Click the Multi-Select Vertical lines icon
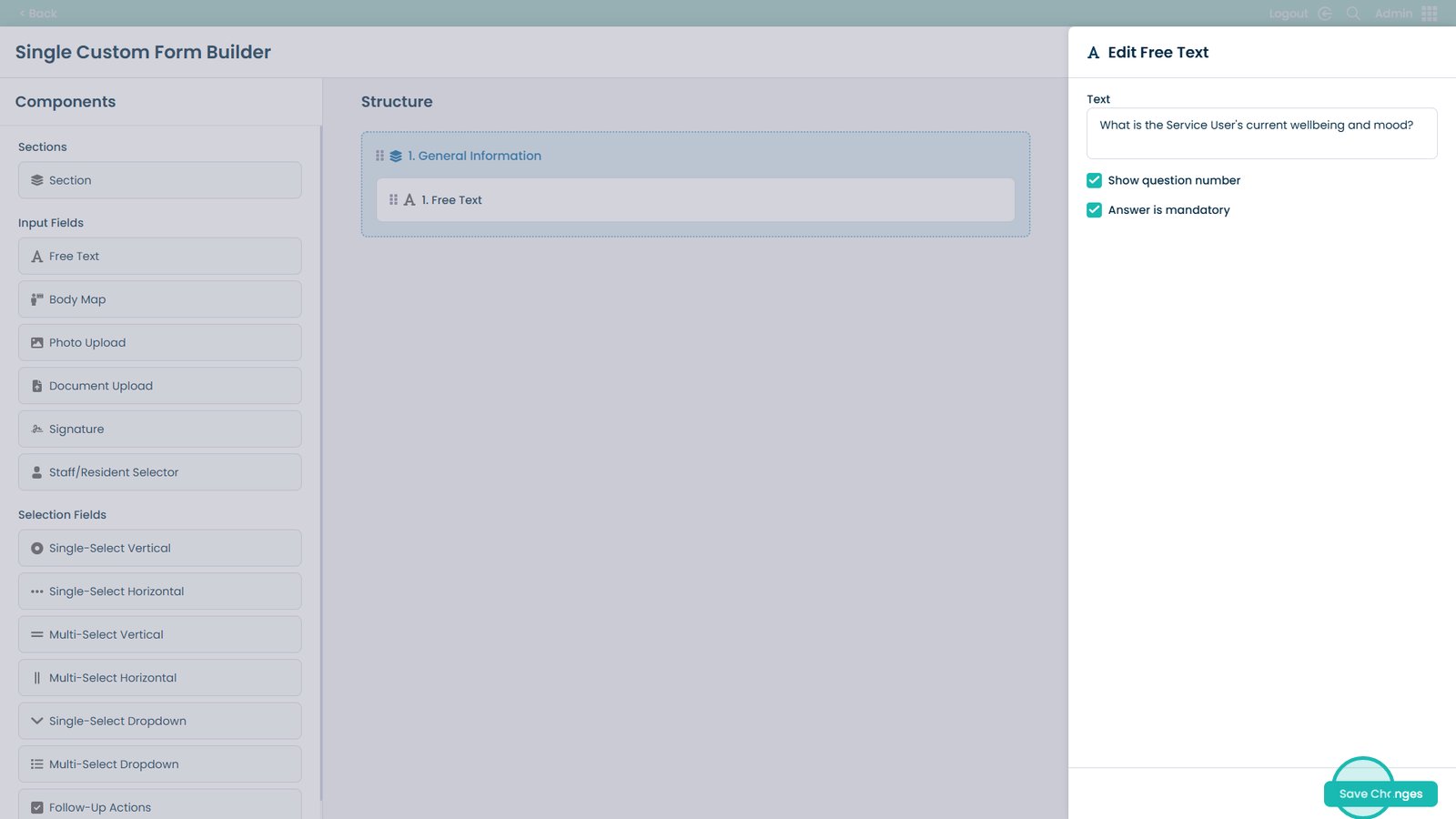This screenshot has height=819, width=1456. [37, 634]
